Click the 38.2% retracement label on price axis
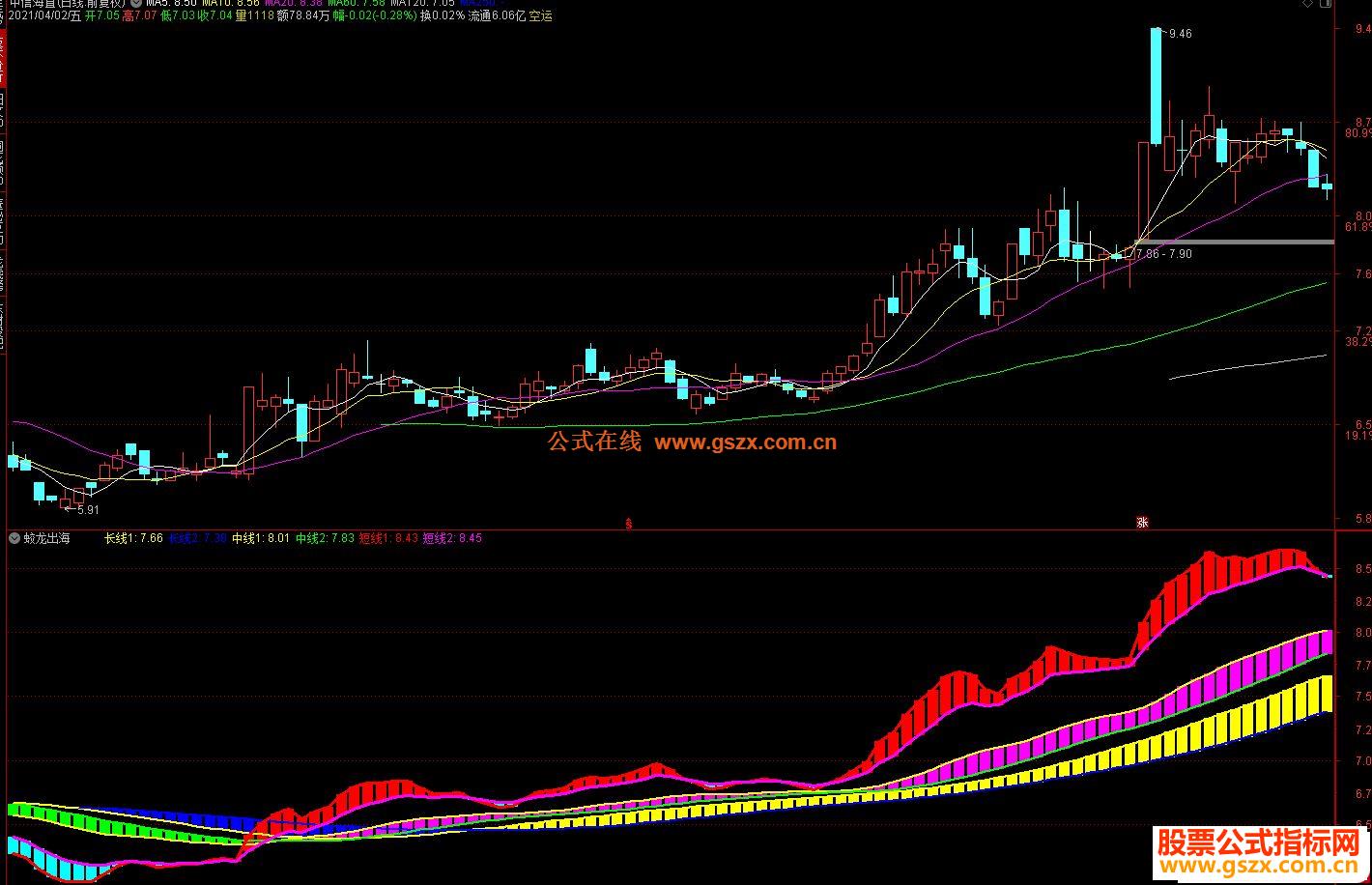This screenshot has width=1372, height=885. [1358, 342]
